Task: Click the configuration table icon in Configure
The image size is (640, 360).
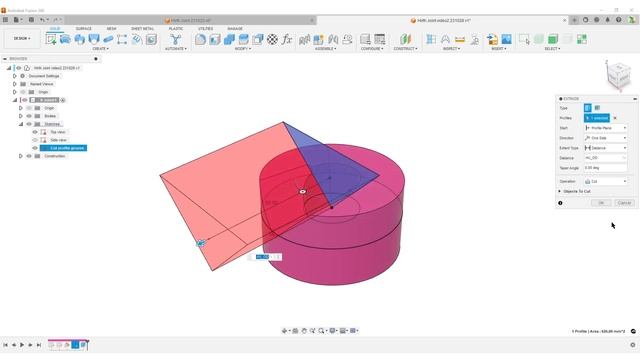Action: click(x=380, y=39)
